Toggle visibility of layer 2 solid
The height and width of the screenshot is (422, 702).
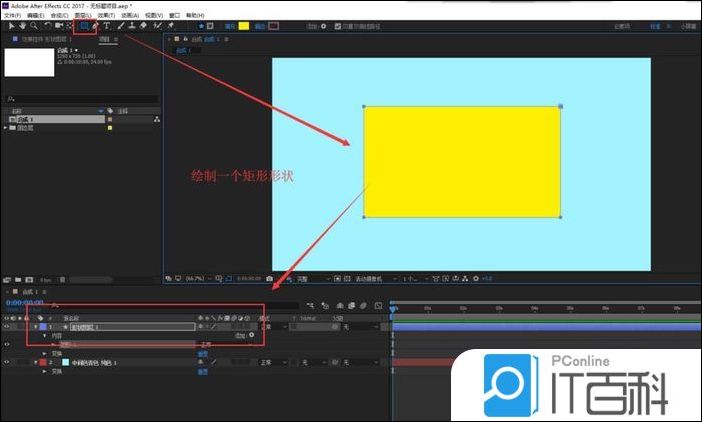7,362
